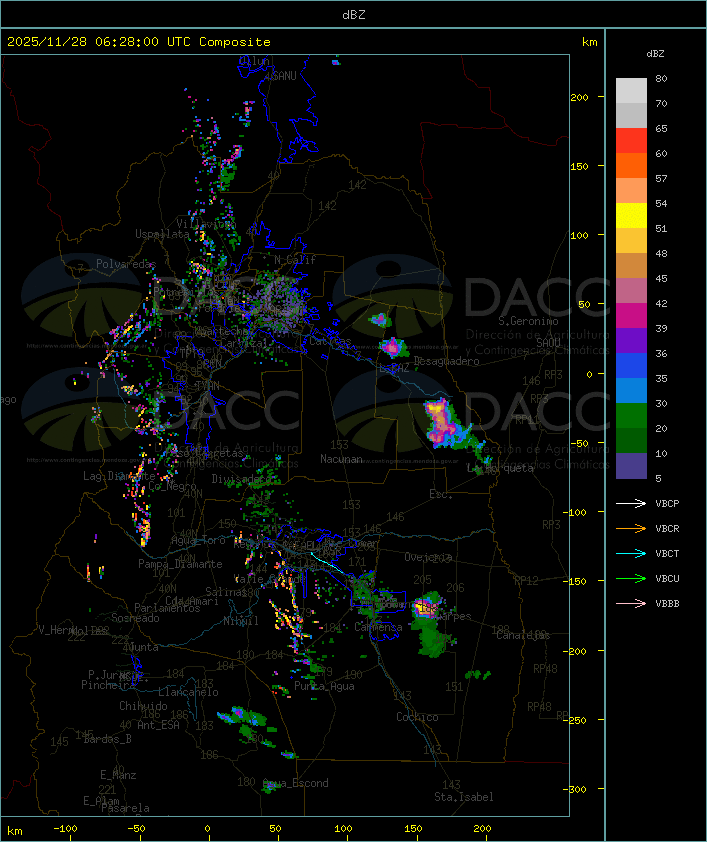
Task: Click the cyan VBCT arrow in legend
Action: (x=631, y=553)
